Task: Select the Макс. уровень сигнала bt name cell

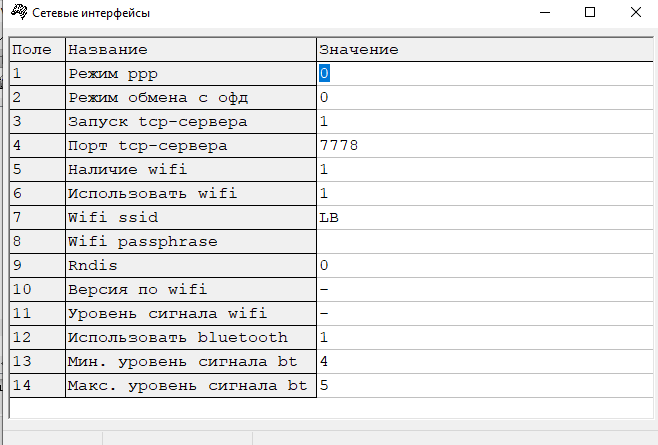Action: coord(191,385)
